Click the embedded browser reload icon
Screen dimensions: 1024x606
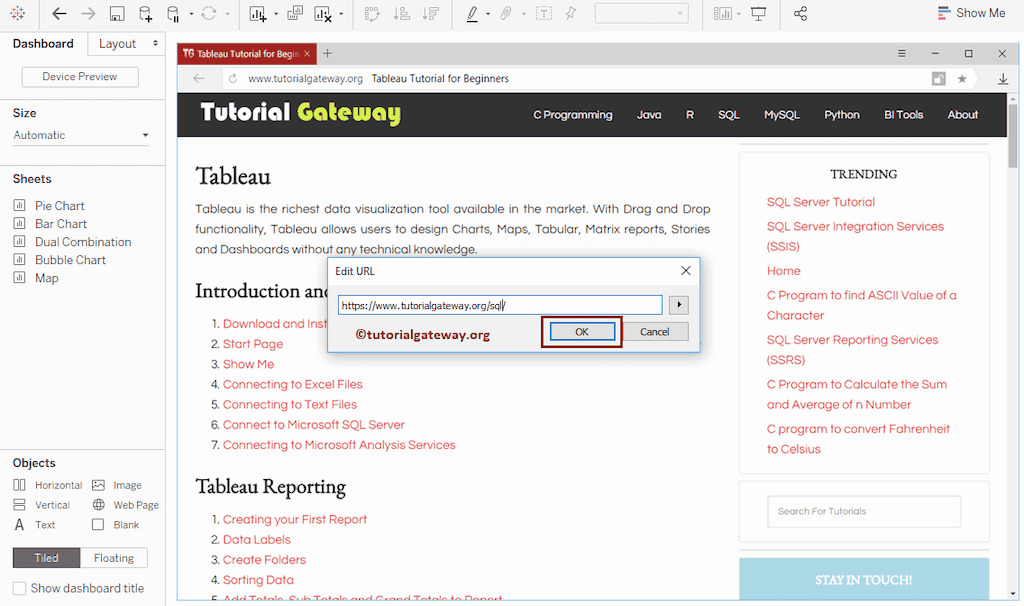pos(232,78)
